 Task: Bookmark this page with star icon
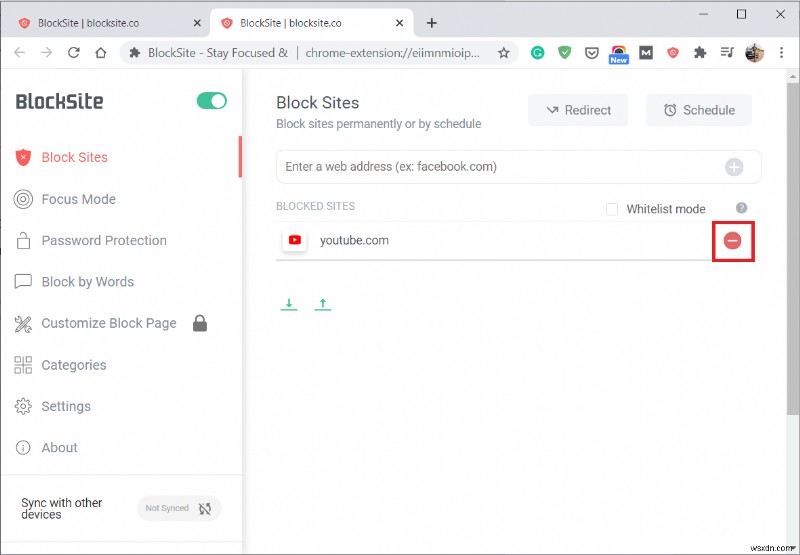tap(504, 53)
